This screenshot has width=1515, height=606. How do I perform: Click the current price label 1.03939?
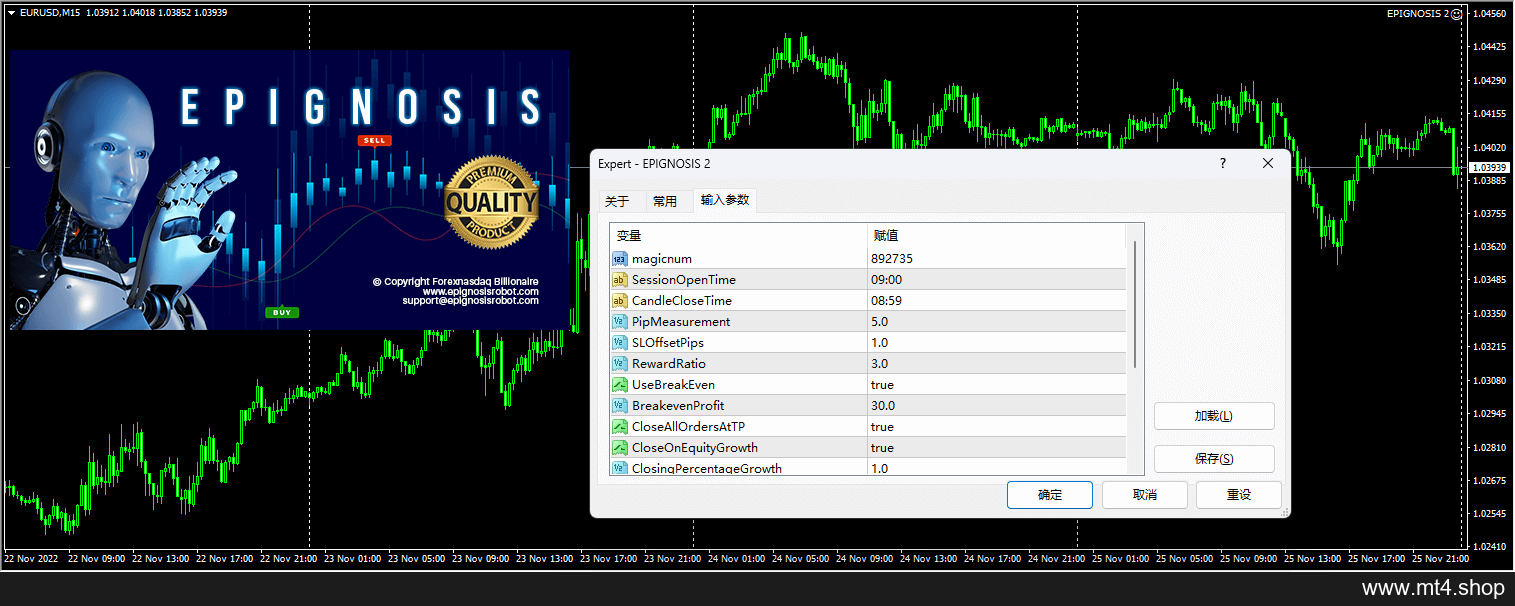pos(1490,167)
